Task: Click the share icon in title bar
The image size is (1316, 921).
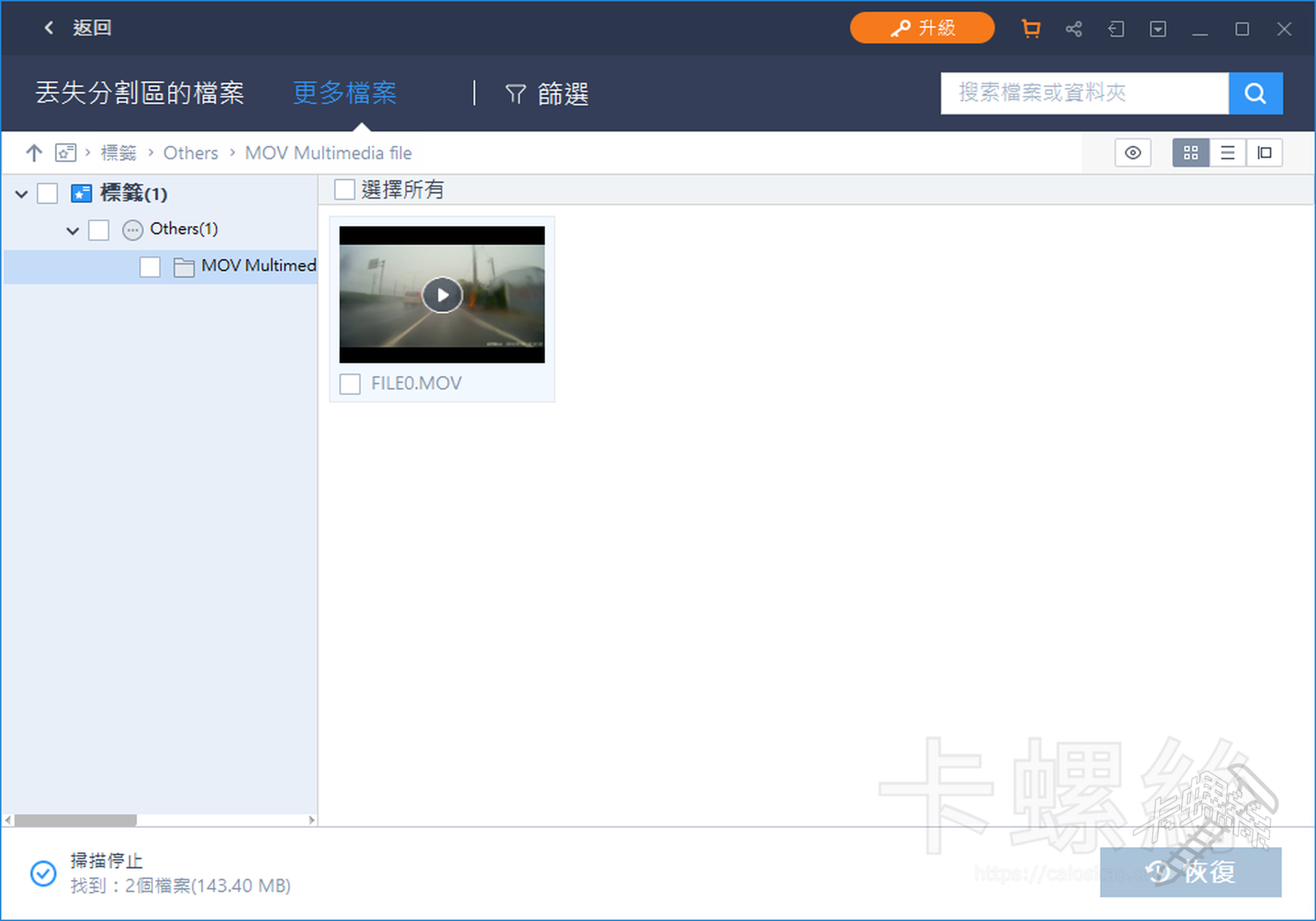Action: (x=1073, y=29)
